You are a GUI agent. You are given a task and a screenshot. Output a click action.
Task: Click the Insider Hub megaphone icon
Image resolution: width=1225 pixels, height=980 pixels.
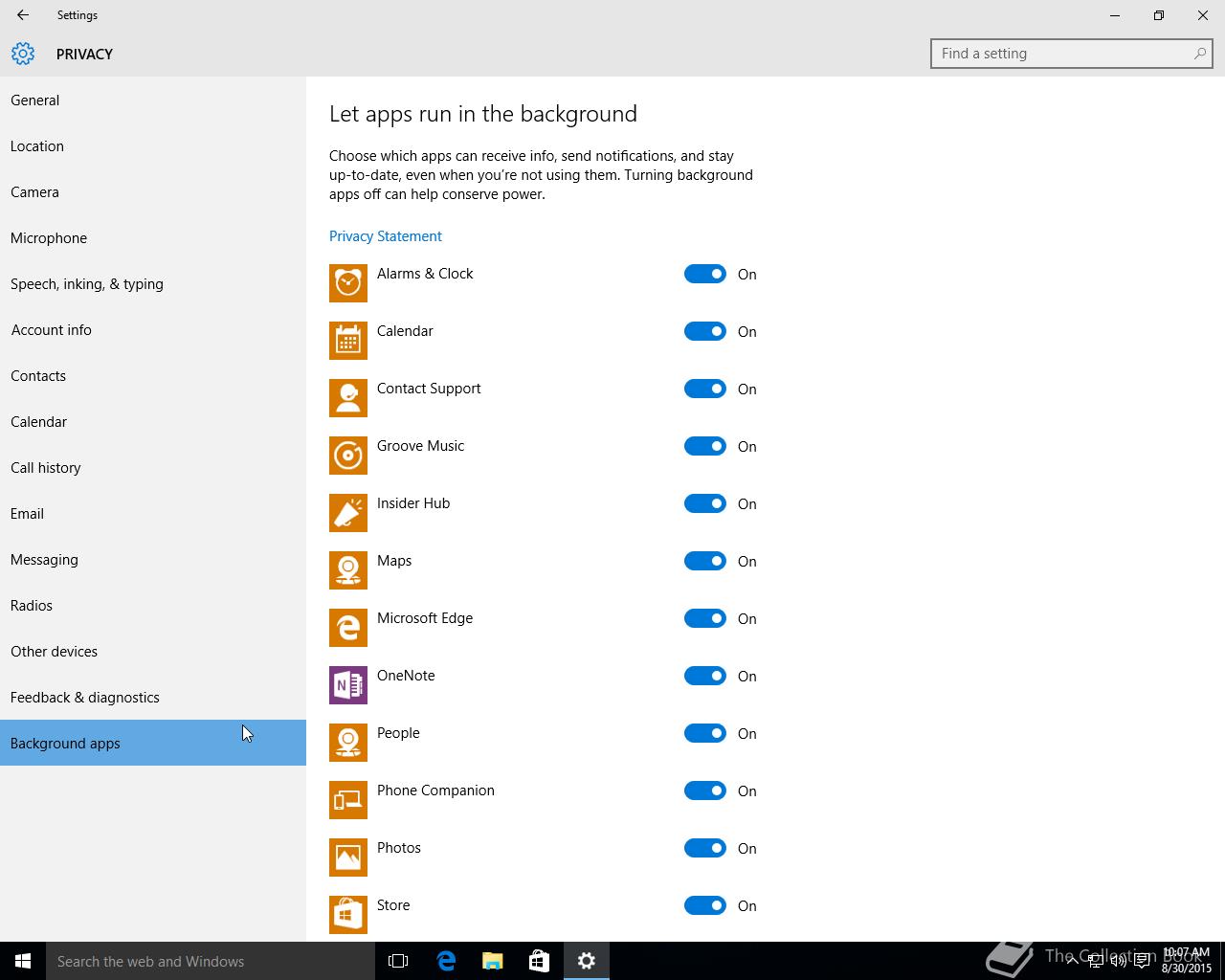click(348, 513)
